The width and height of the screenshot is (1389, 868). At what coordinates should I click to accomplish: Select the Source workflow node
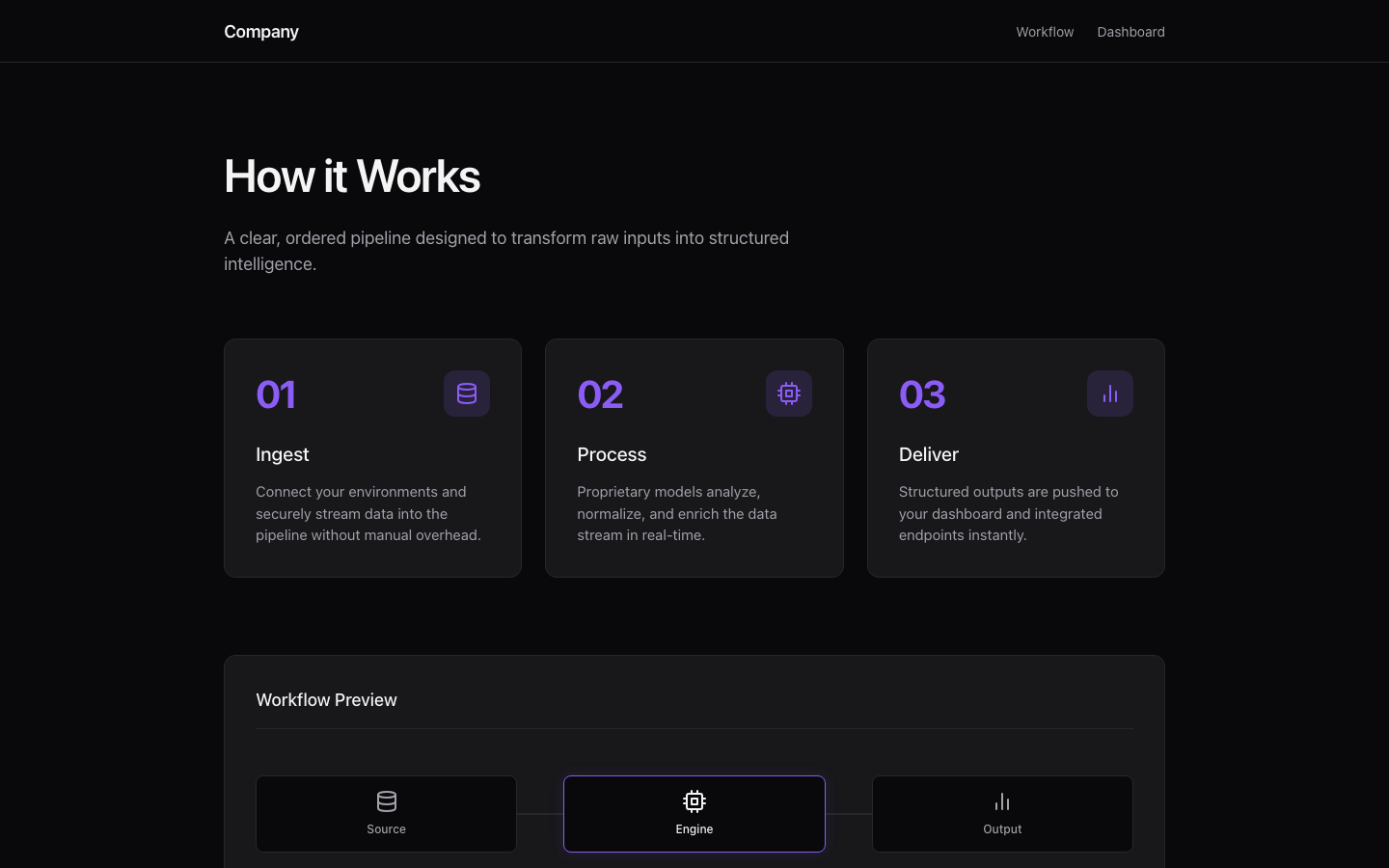(x=386, y=814)
